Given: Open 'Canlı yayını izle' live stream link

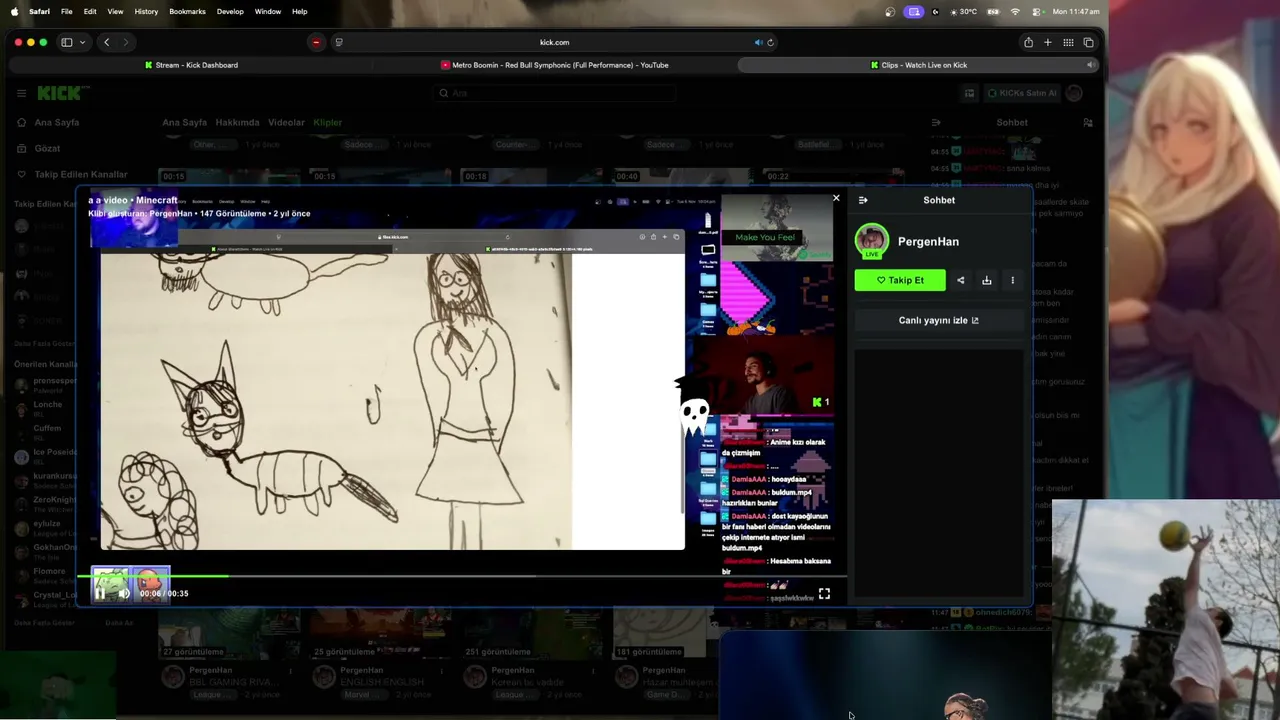Looking at the screenshot, I should (x=938, y=320).
